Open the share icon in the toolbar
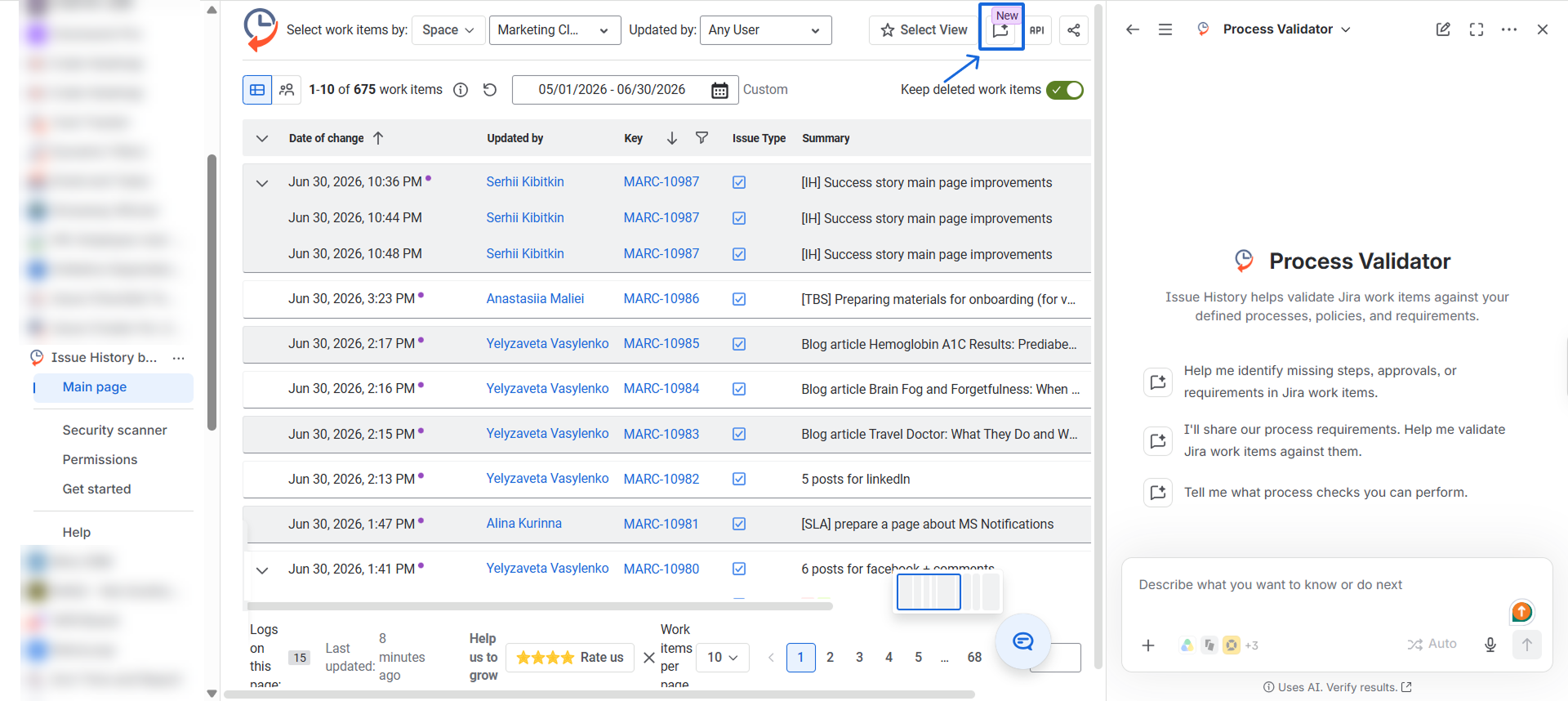This screenshot has height=701, width=1568. (x=1074, y=30)
